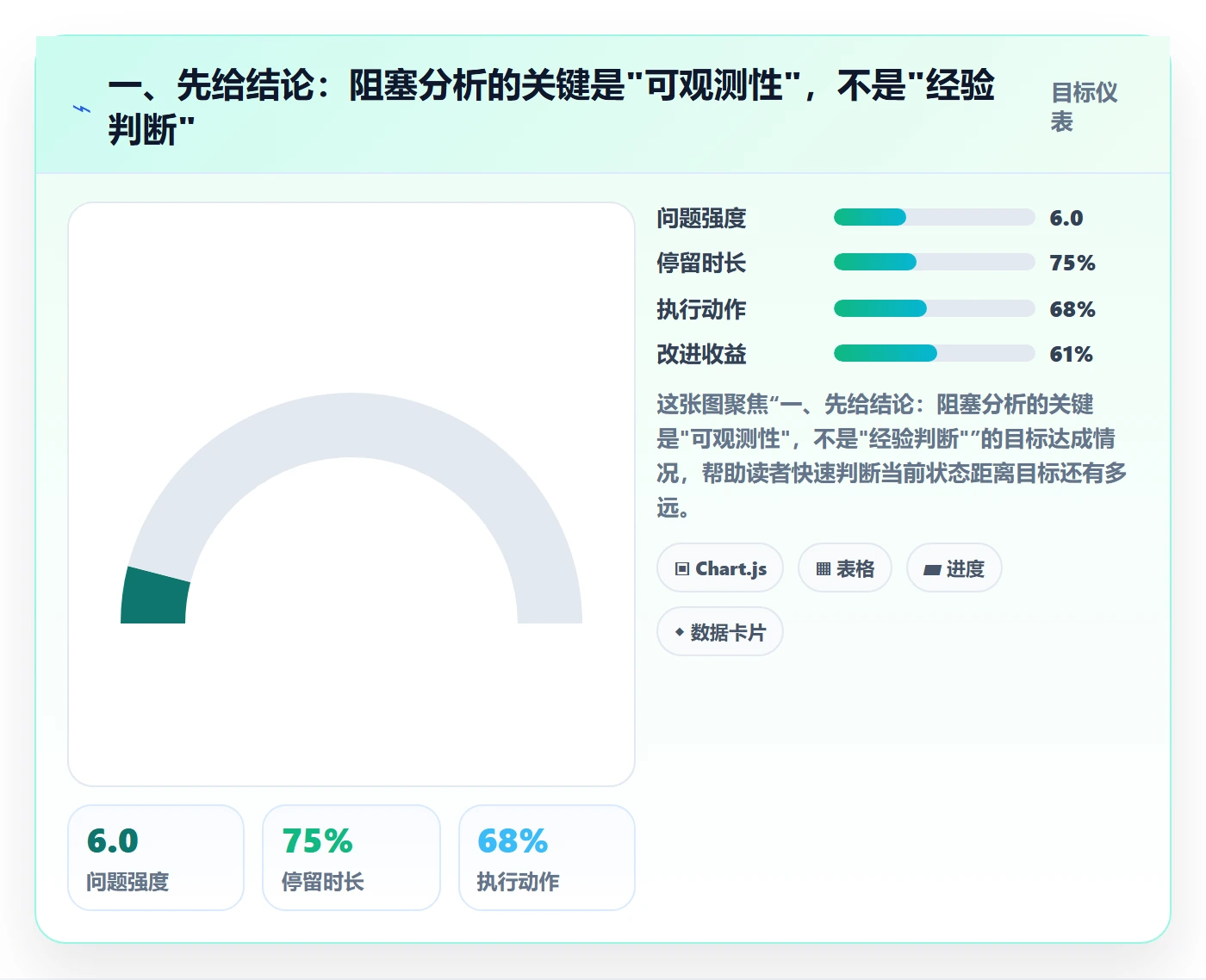Click the green filled segment of the gauge
Screen dimensions: 1206x980
pyautogui.click(x=155, y=596)
